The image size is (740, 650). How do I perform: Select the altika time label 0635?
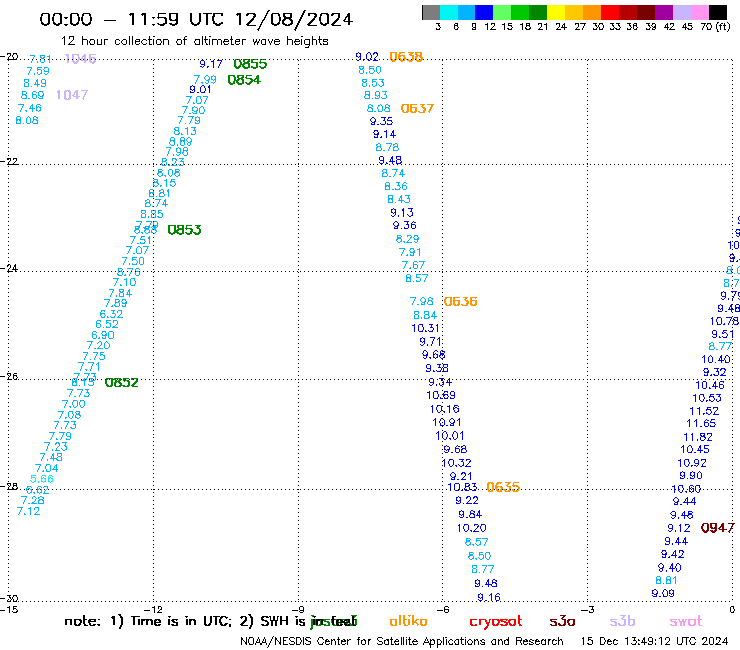[x=503, y=487]
